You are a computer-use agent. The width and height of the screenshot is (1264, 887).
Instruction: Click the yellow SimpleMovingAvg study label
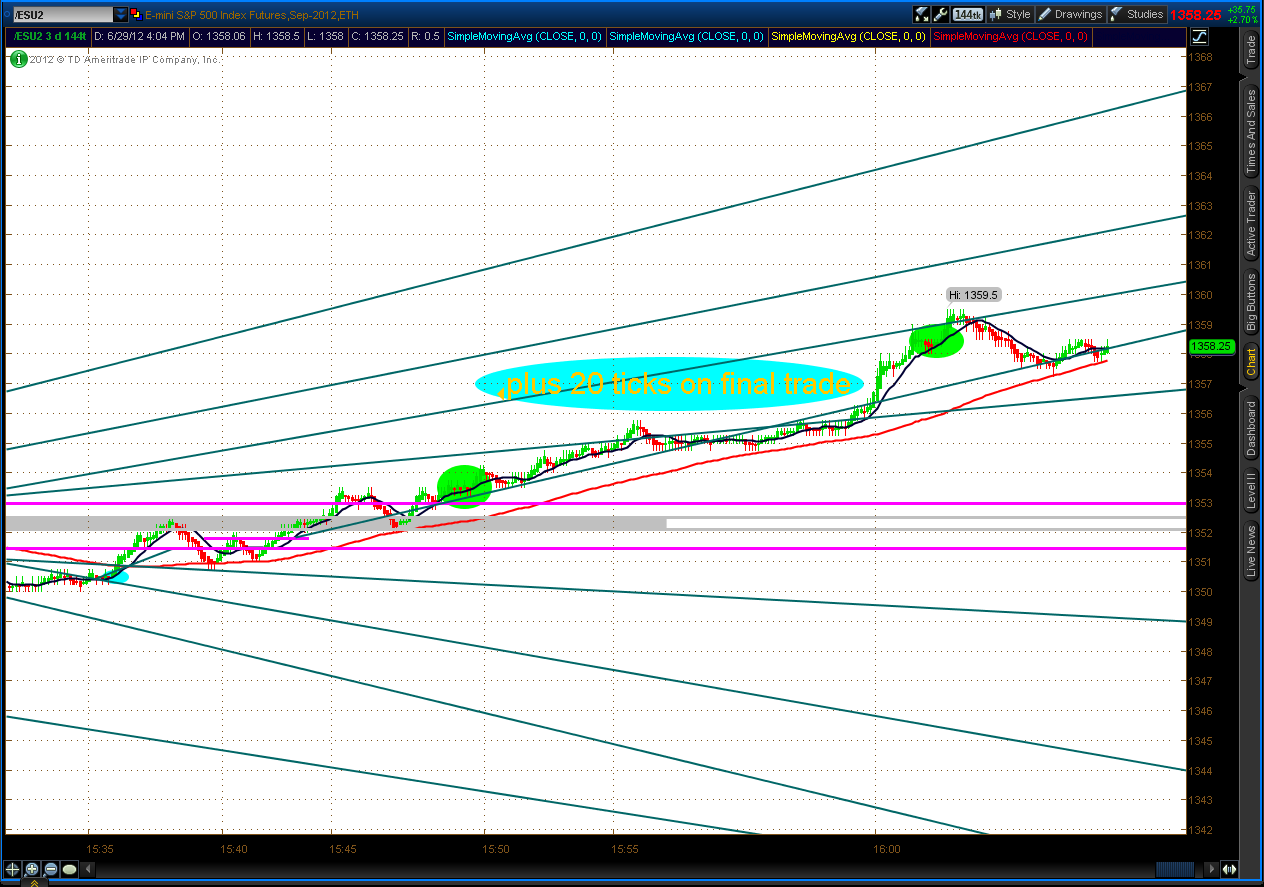[x=849, y=36]
